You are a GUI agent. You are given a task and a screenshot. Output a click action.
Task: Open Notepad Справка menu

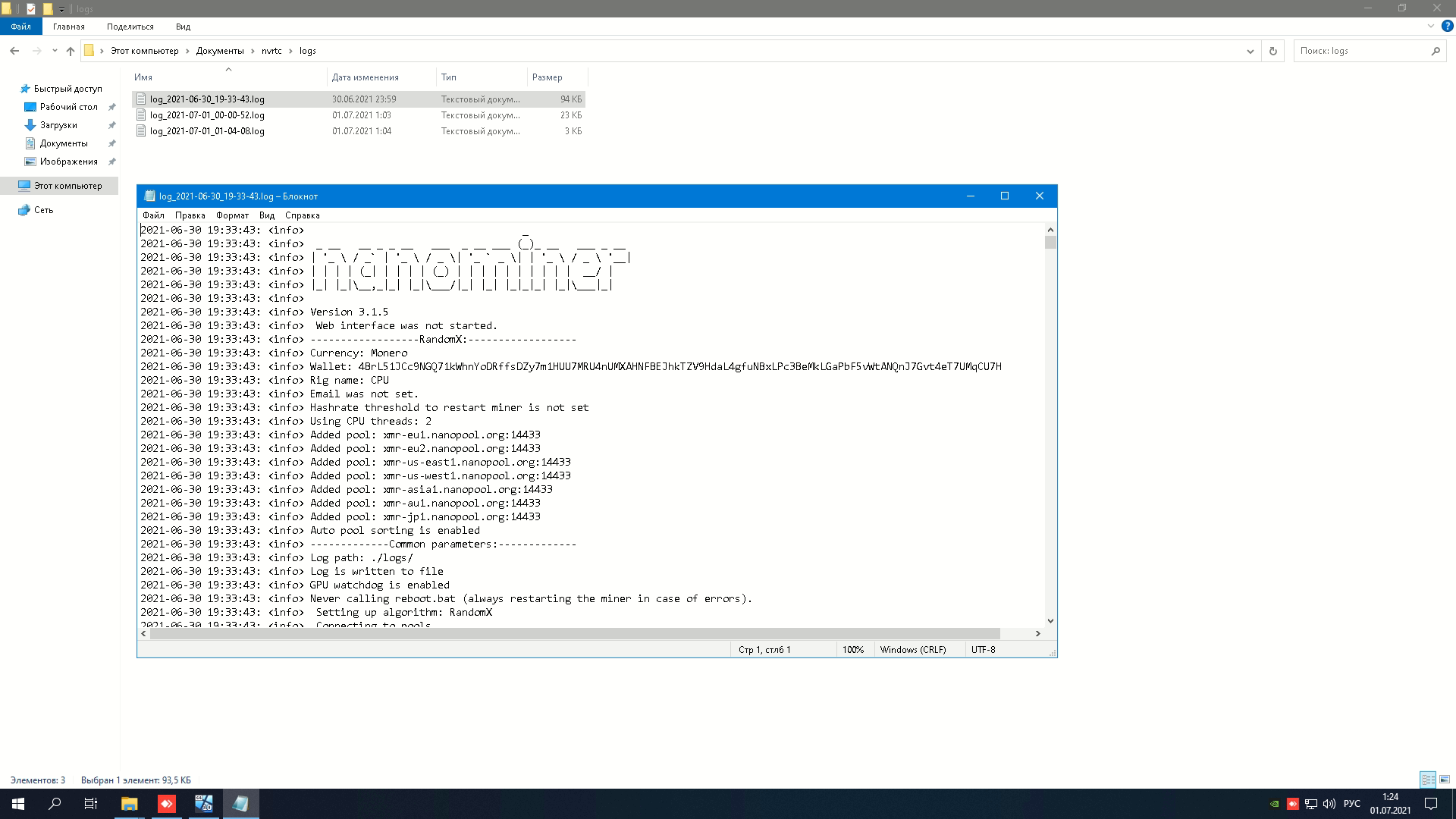pyautogui.click(x=303, y=215)
